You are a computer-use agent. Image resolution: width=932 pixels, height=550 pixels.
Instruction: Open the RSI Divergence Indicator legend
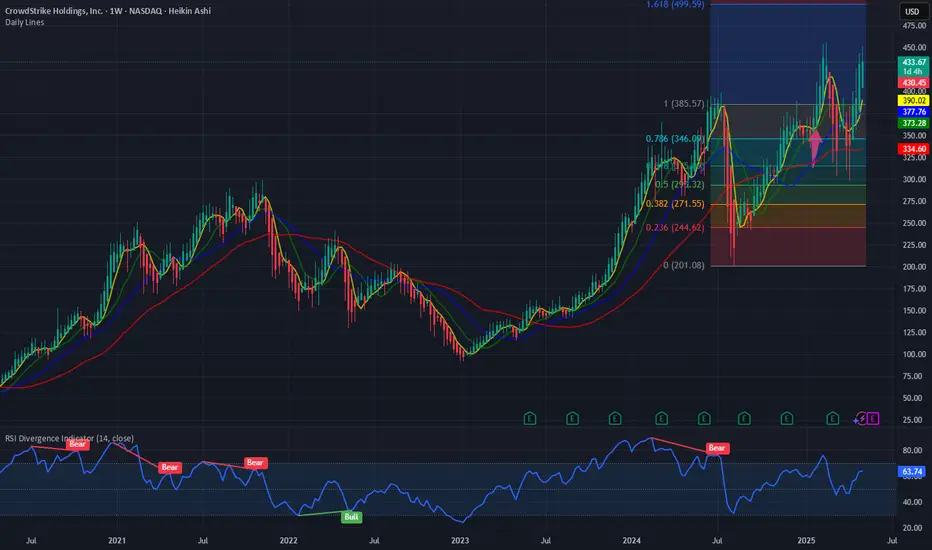click(70, 438)
